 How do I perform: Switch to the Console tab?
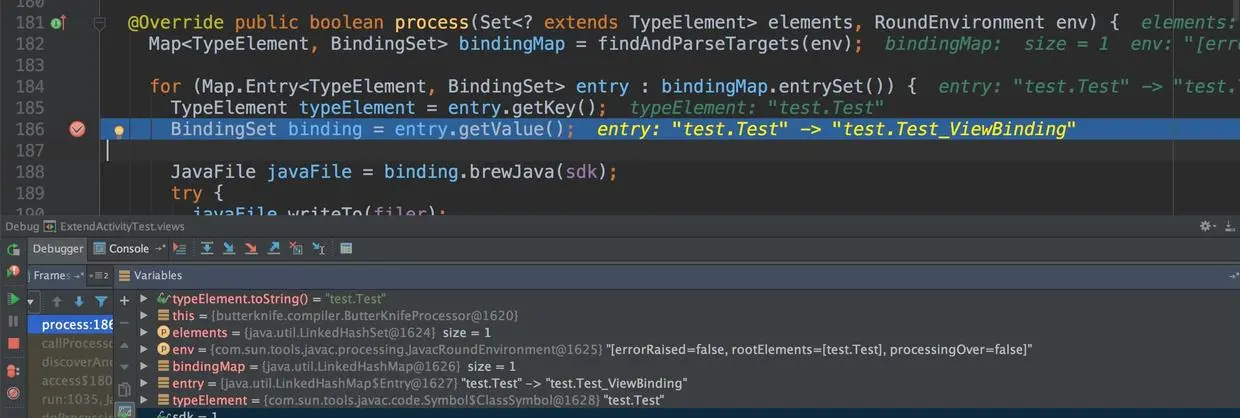coord(122,248)
